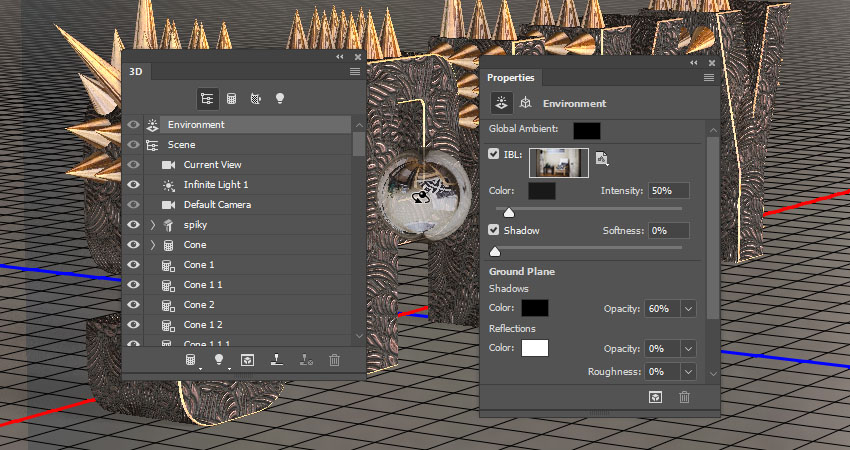Click the IBL Intensity slider handle
The width and height of the screenshot is (850, 450).
point(508,213)
